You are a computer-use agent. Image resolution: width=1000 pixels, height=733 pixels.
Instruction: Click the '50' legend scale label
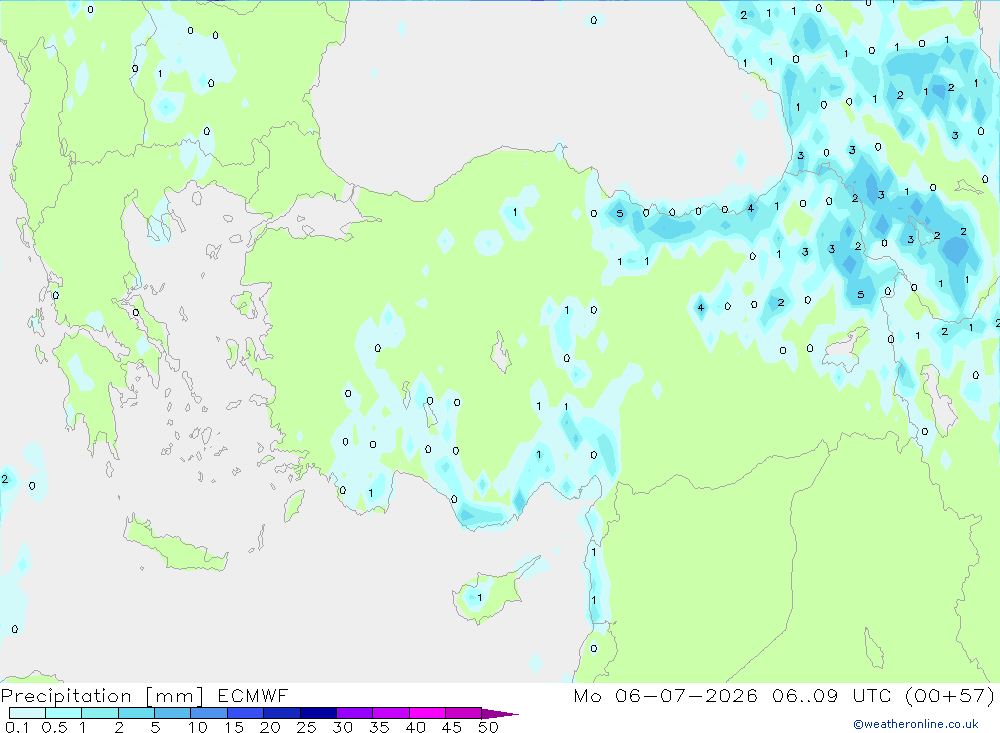[x=489, y=727]
